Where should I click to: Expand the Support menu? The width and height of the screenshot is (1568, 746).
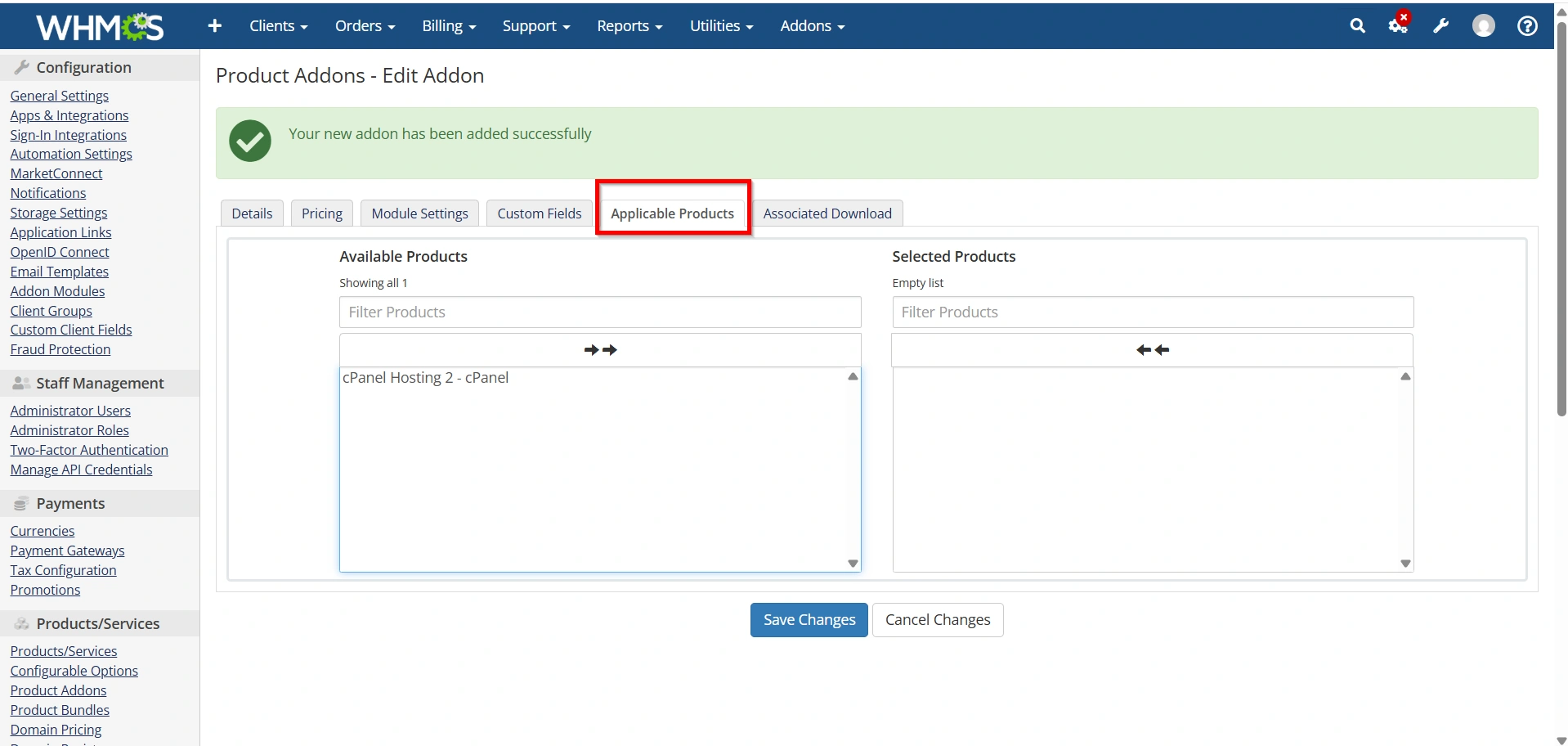coord(536,26)
